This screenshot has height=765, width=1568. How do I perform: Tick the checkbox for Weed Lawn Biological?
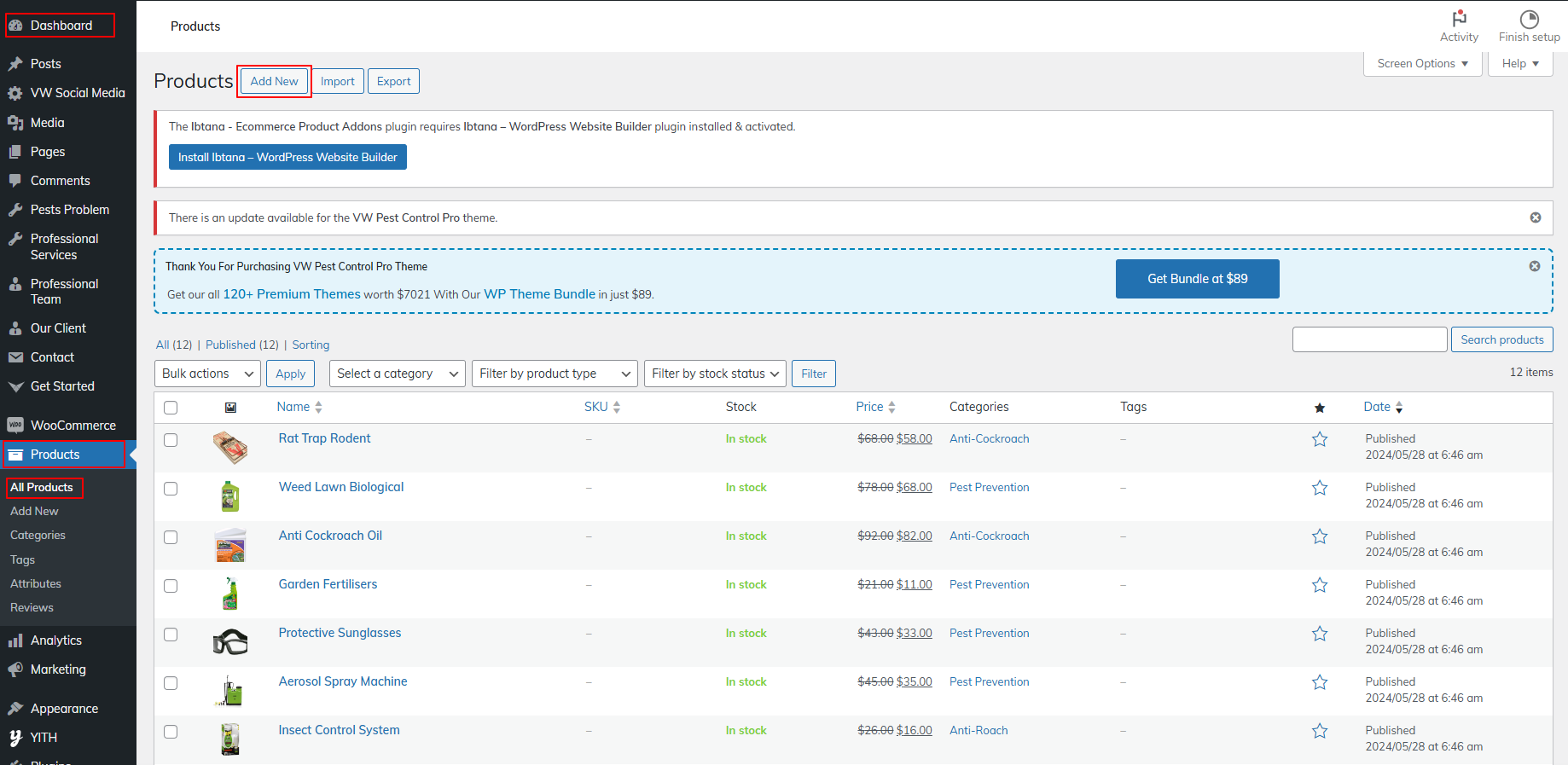[171, 489]
